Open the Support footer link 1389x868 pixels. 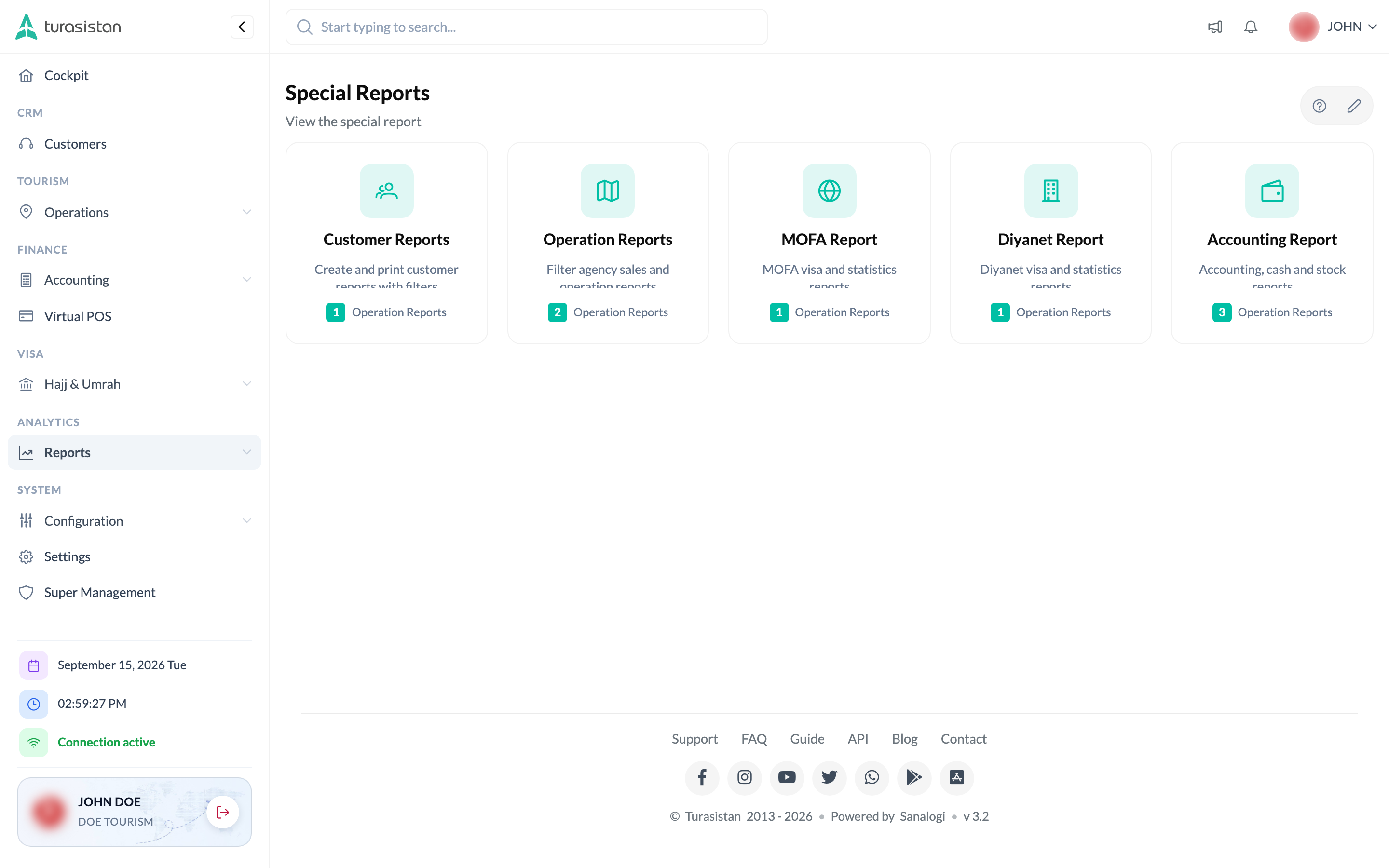coord(694,738)
